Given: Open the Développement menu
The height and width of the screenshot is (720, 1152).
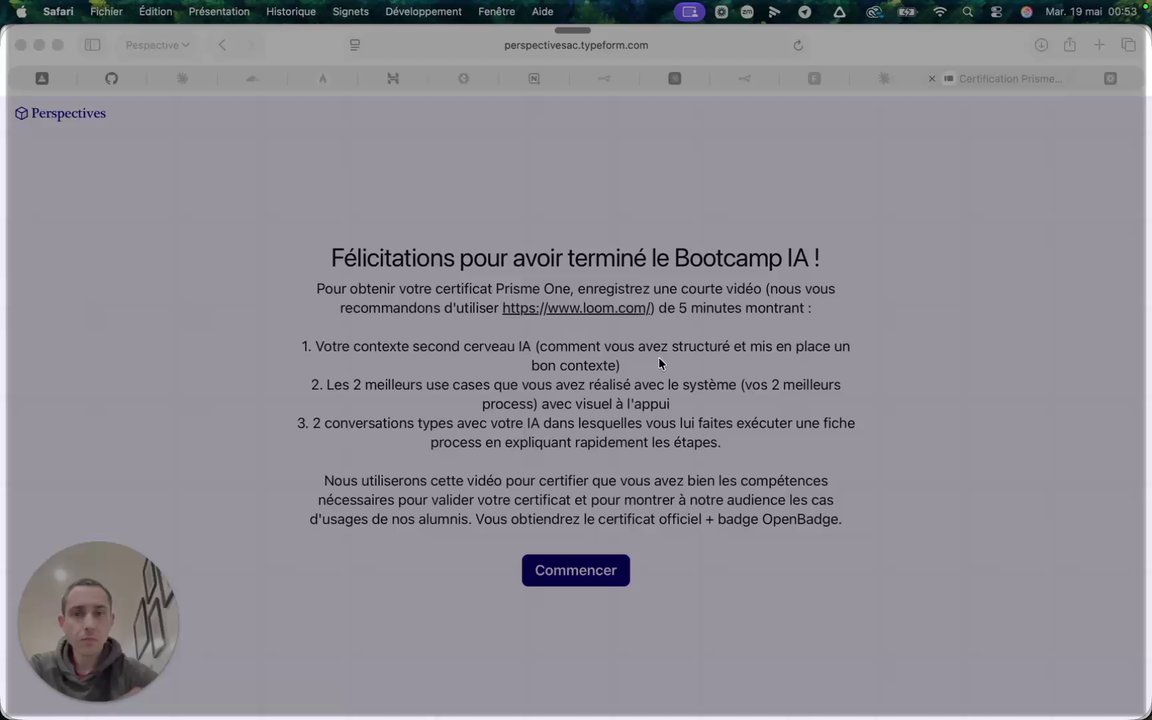Looking at the screenshot, I should [423, 12].
